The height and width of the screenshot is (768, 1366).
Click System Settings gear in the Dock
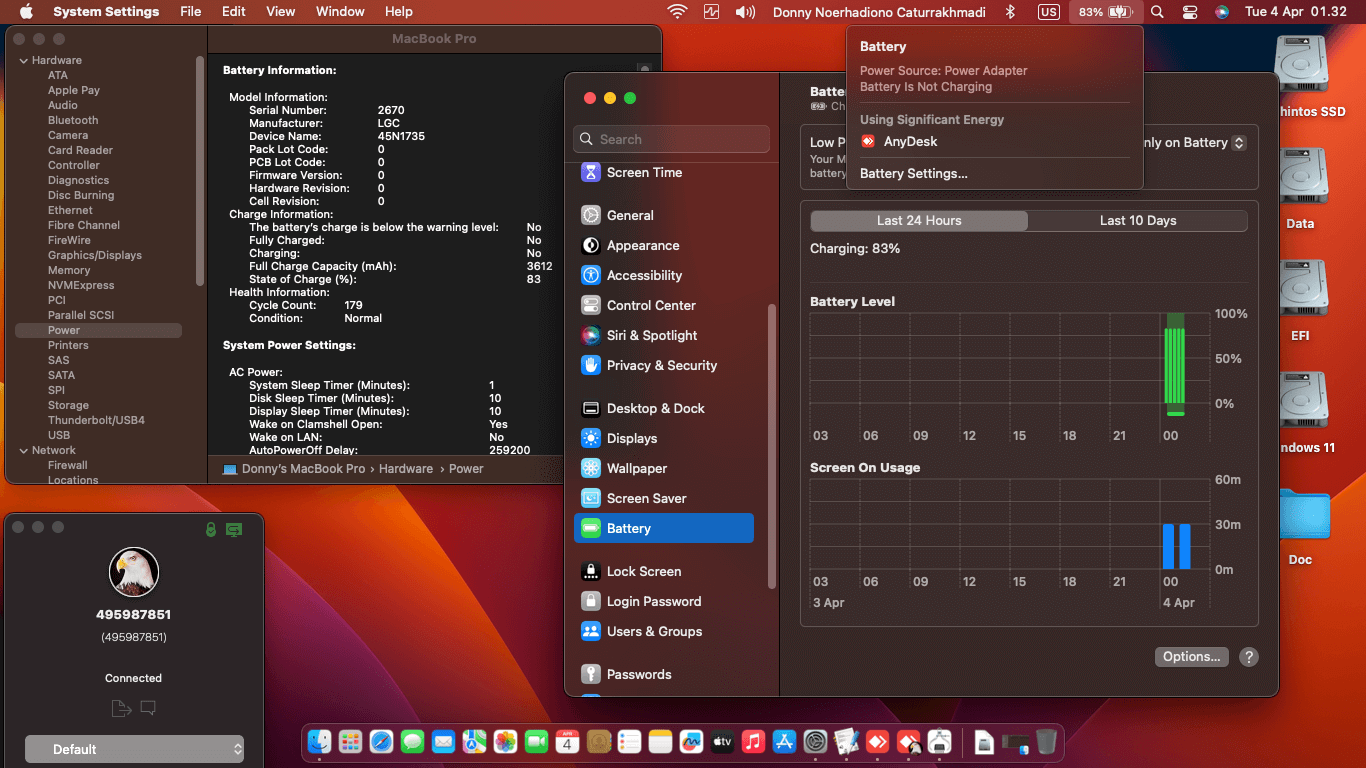[815, 742]
